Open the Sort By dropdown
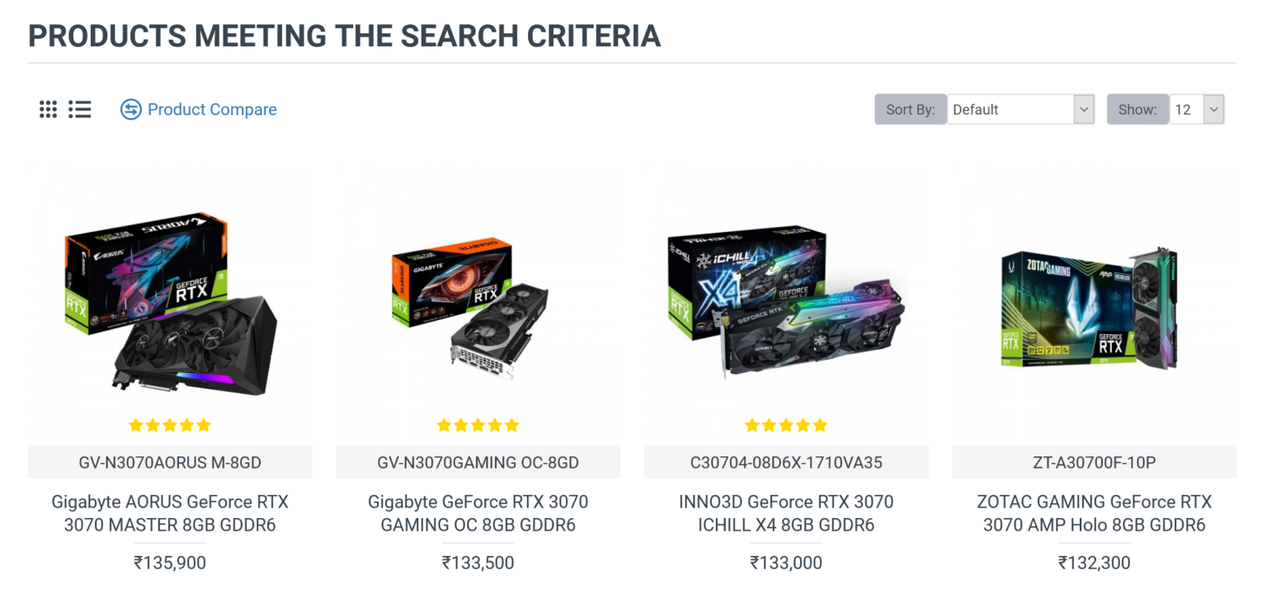This screenshot has height=600, width=1267. (x=1010, y=109)
